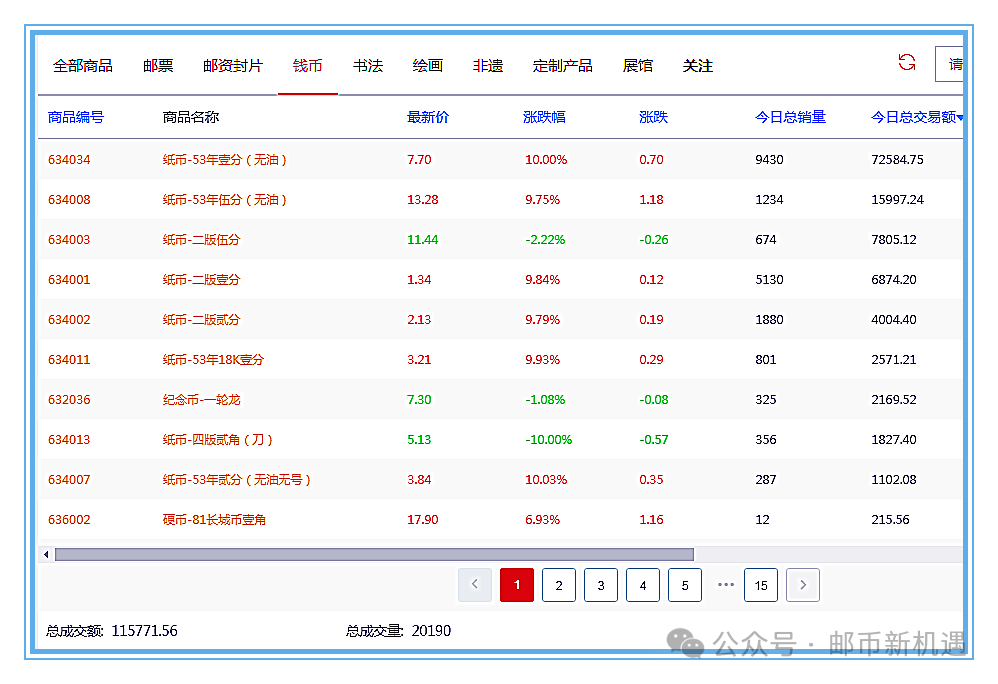Image resolution: width=998 pixels, height=684 pixels.
Task: Click the red refresh icon
Action: [907, 63]
